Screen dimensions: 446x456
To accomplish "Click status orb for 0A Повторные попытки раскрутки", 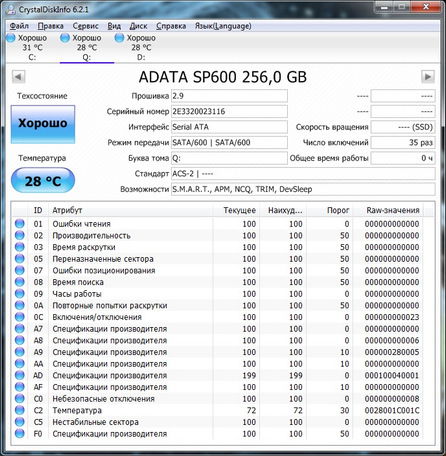I will click(20, 305).
